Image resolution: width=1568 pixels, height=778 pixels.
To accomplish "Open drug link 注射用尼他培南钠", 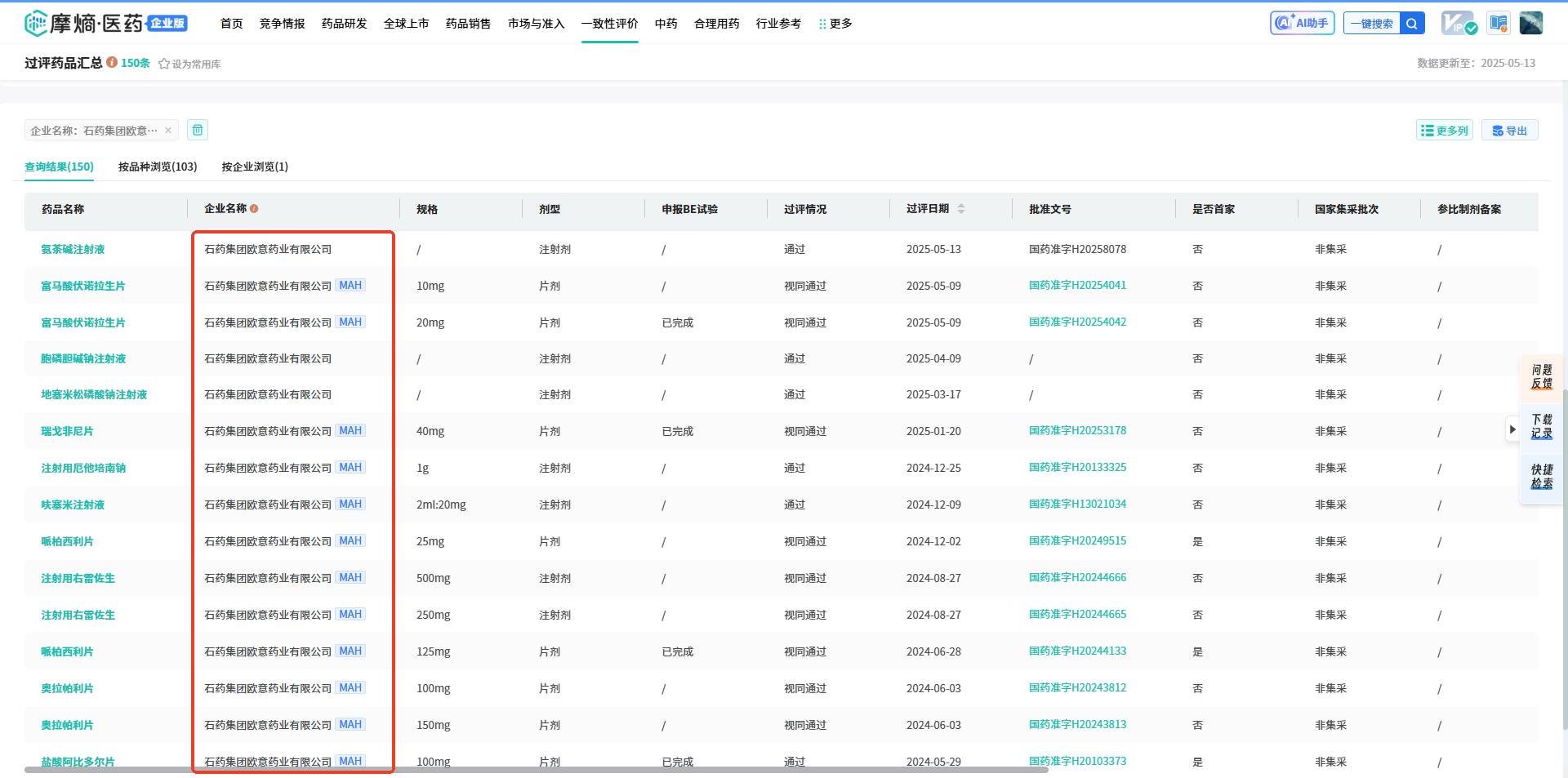I will pos(84,469).
